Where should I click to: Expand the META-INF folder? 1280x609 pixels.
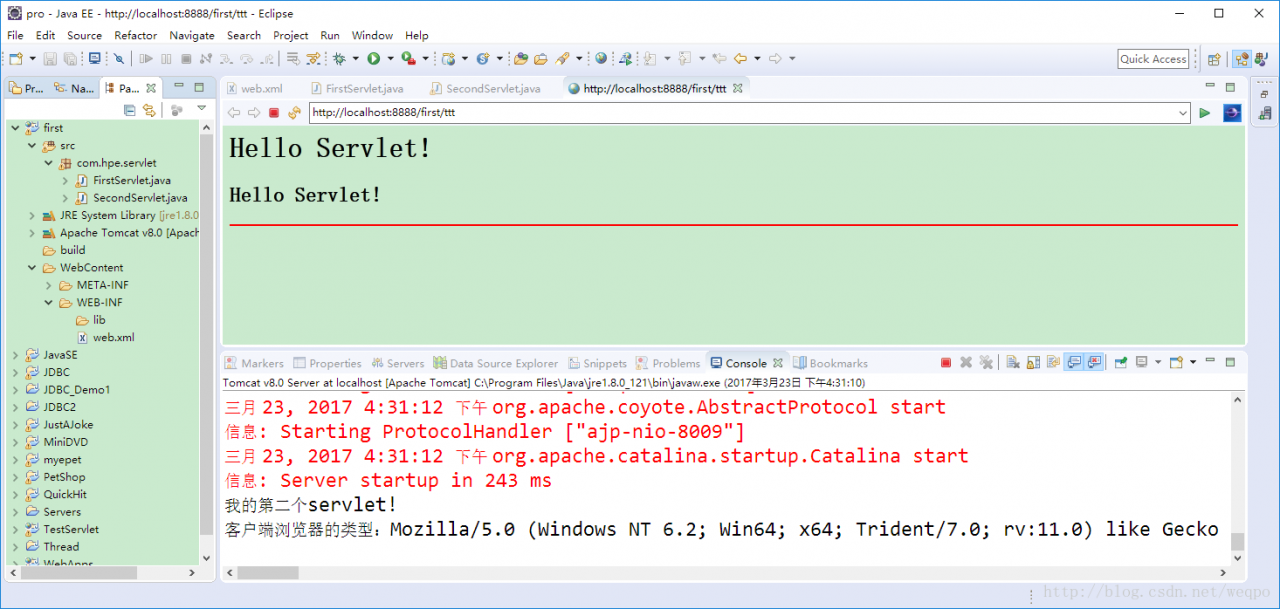(49, 285)
